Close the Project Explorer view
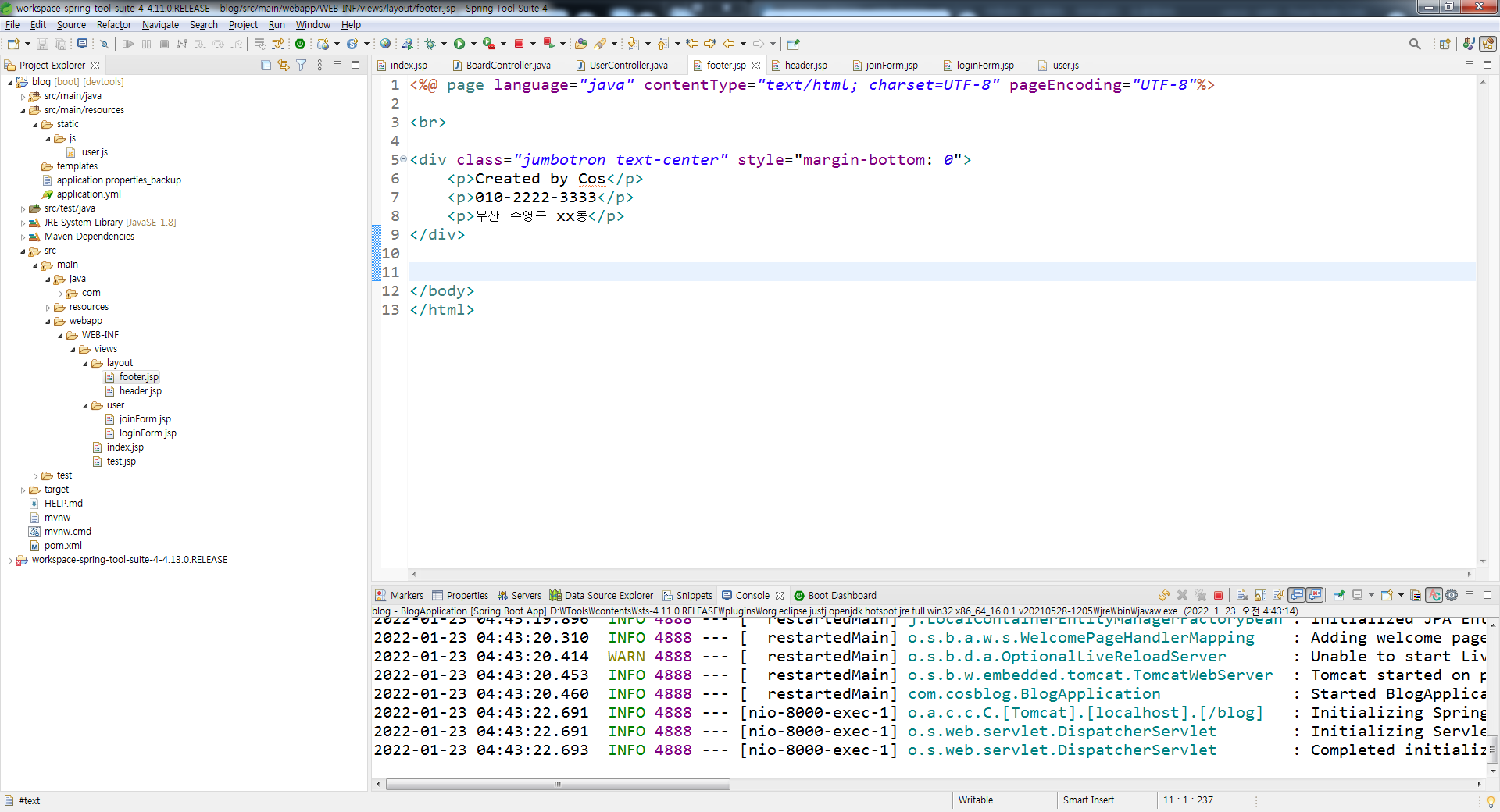The width and height of the screenshot is (1500, 812). (95, 66)
